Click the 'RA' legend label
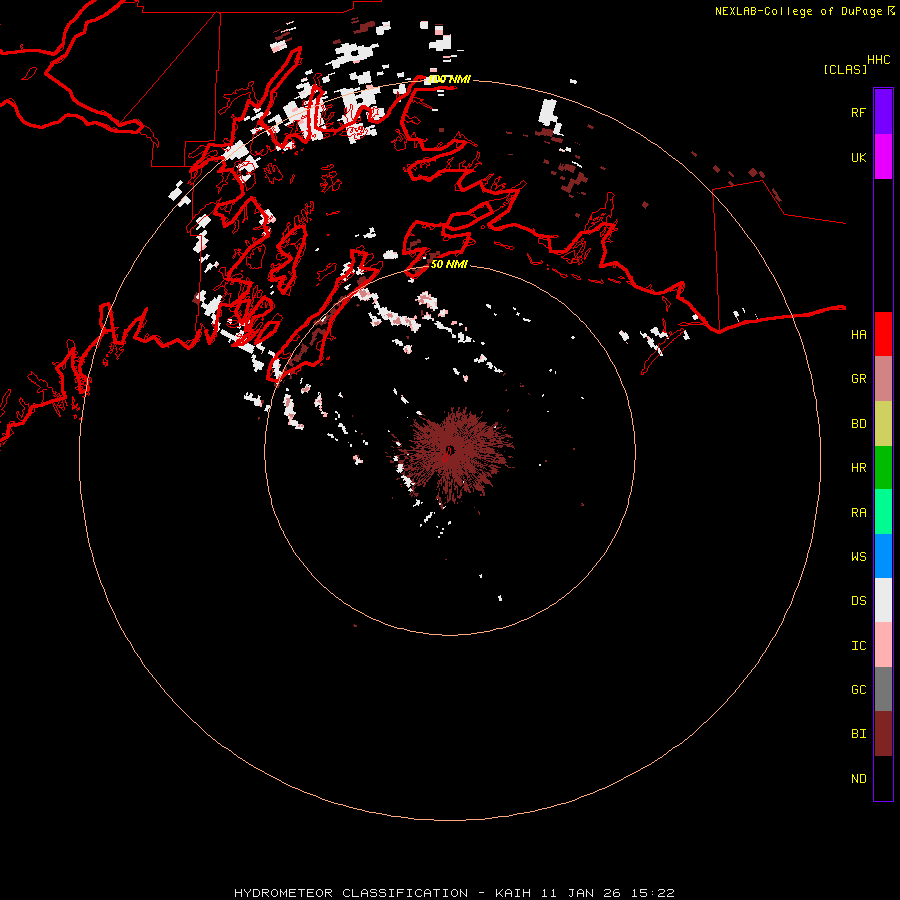Viewport: 900px width, 900px height. [x=858, y=513]
